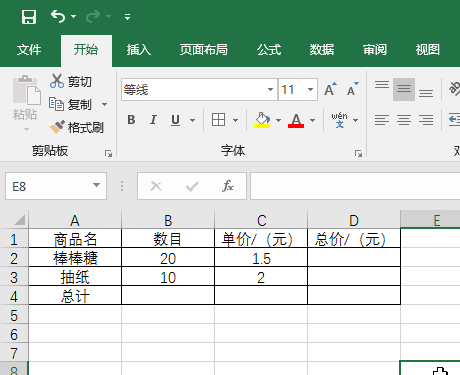The width and height of the screenshot is (460, 375).
Task: Open the Name Box dropdown arrow
Action: coord(96,185)
